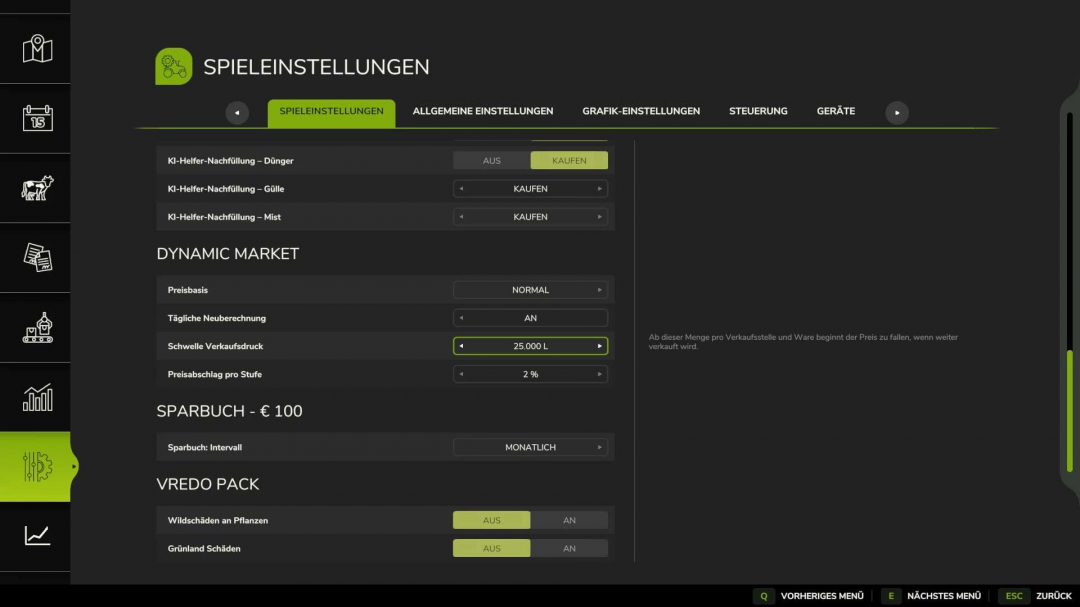
Task: Select the KI-Helfer-Nachfüllung – Gülle row label
Action: (226, 189)
